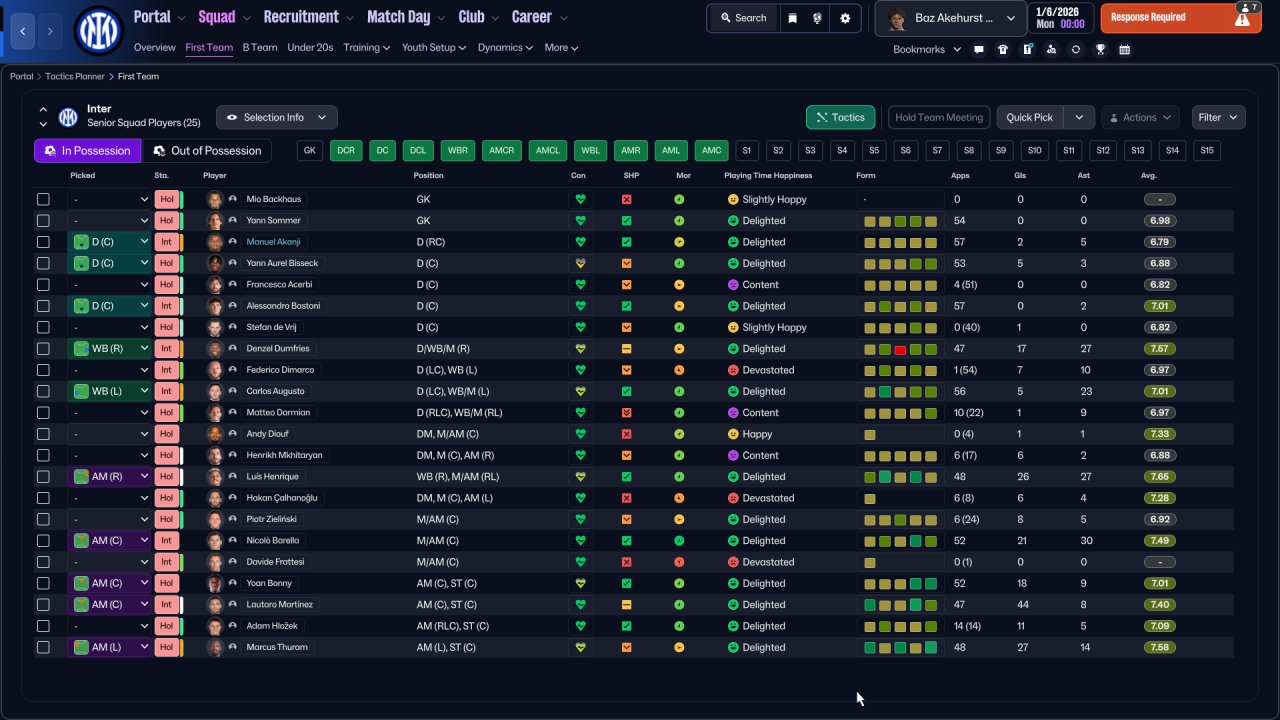This screenshot has height=720, width=1280.
Task: Click the shirt shortcut icon
Action: 1003,50
